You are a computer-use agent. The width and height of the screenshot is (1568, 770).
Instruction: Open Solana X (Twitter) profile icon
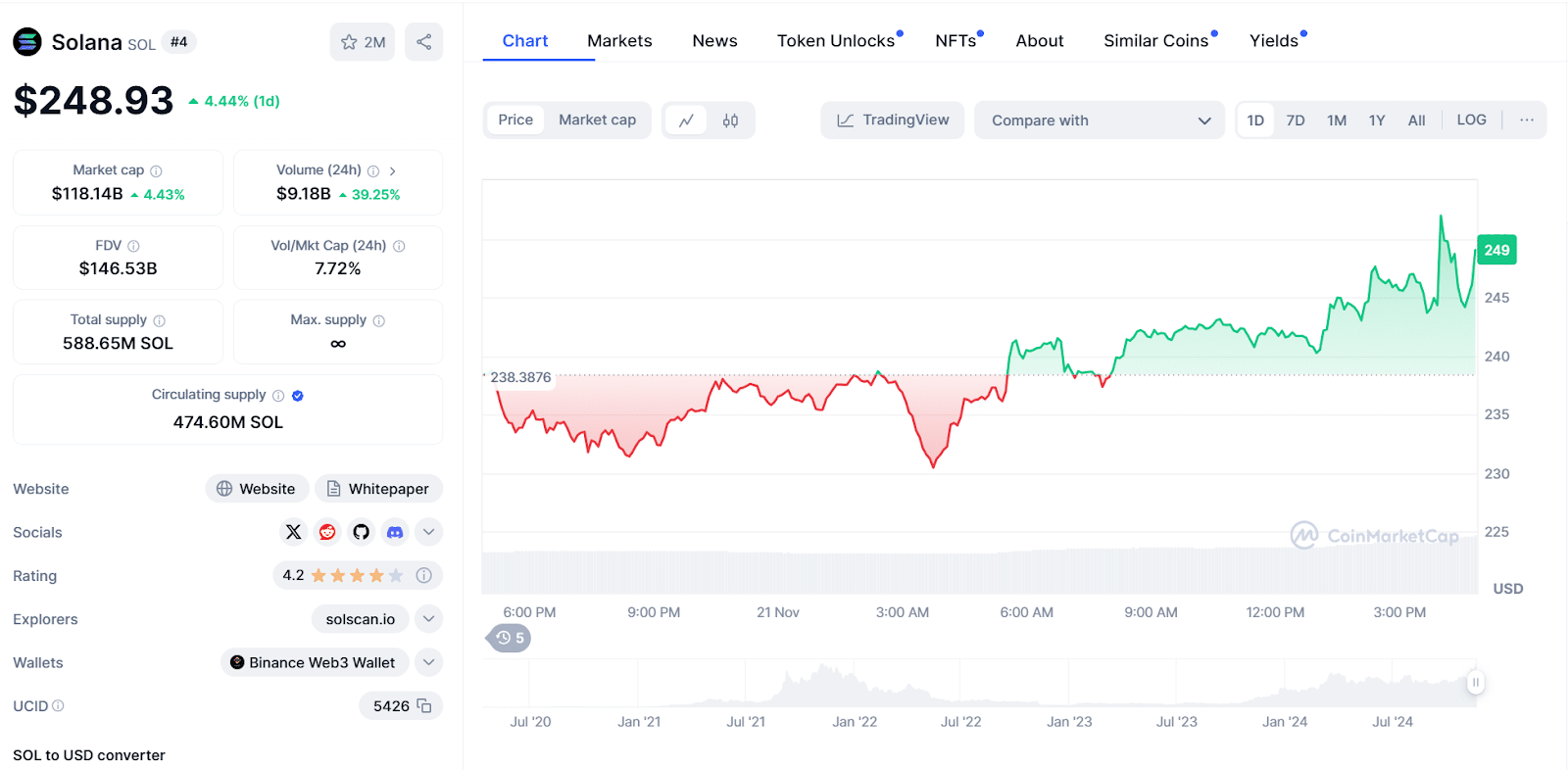point(294,532)
